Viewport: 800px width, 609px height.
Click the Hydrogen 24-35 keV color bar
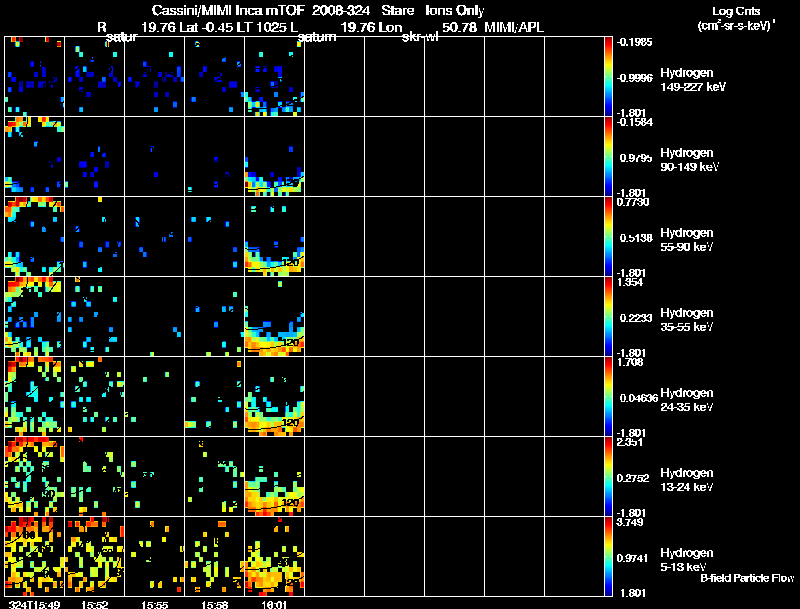coord(608,397)
